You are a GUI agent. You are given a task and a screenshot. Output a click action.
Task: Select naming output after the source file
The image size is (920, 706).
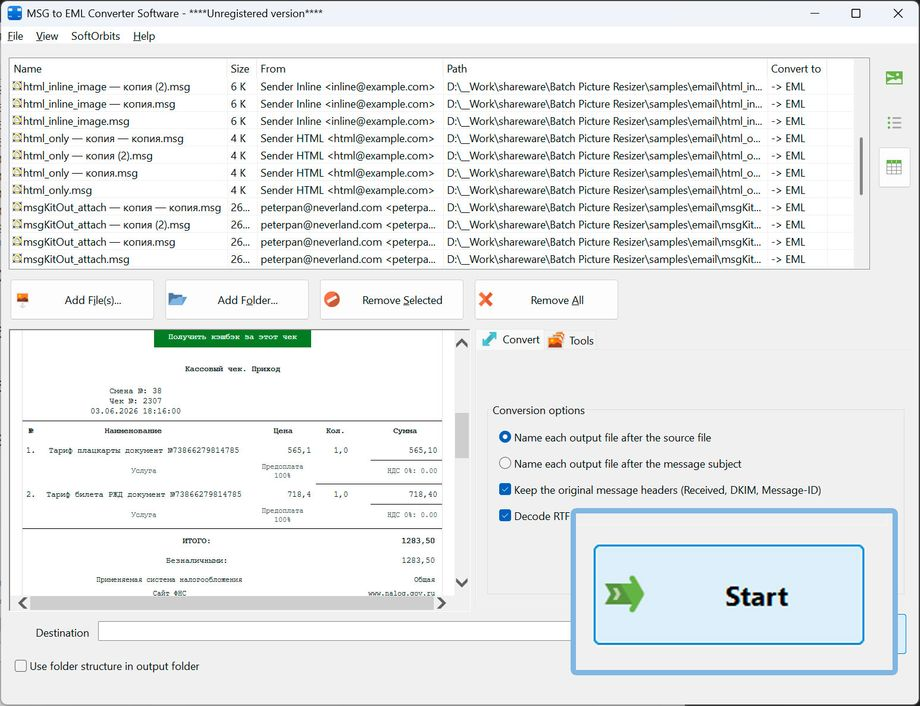click(x=505, y=437)
